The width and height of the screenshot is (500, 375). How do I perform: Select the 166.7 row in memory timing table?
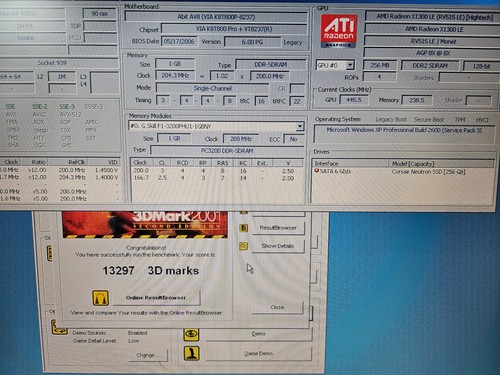(x=217, y=178)
